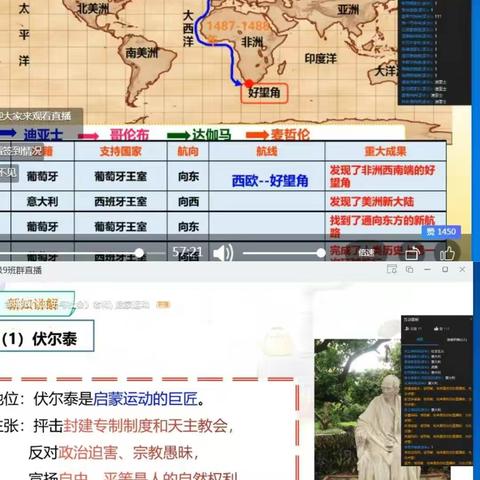480x480 pixels.
Task: Click the 达伽马 legend entry
Action: [212, 135]
